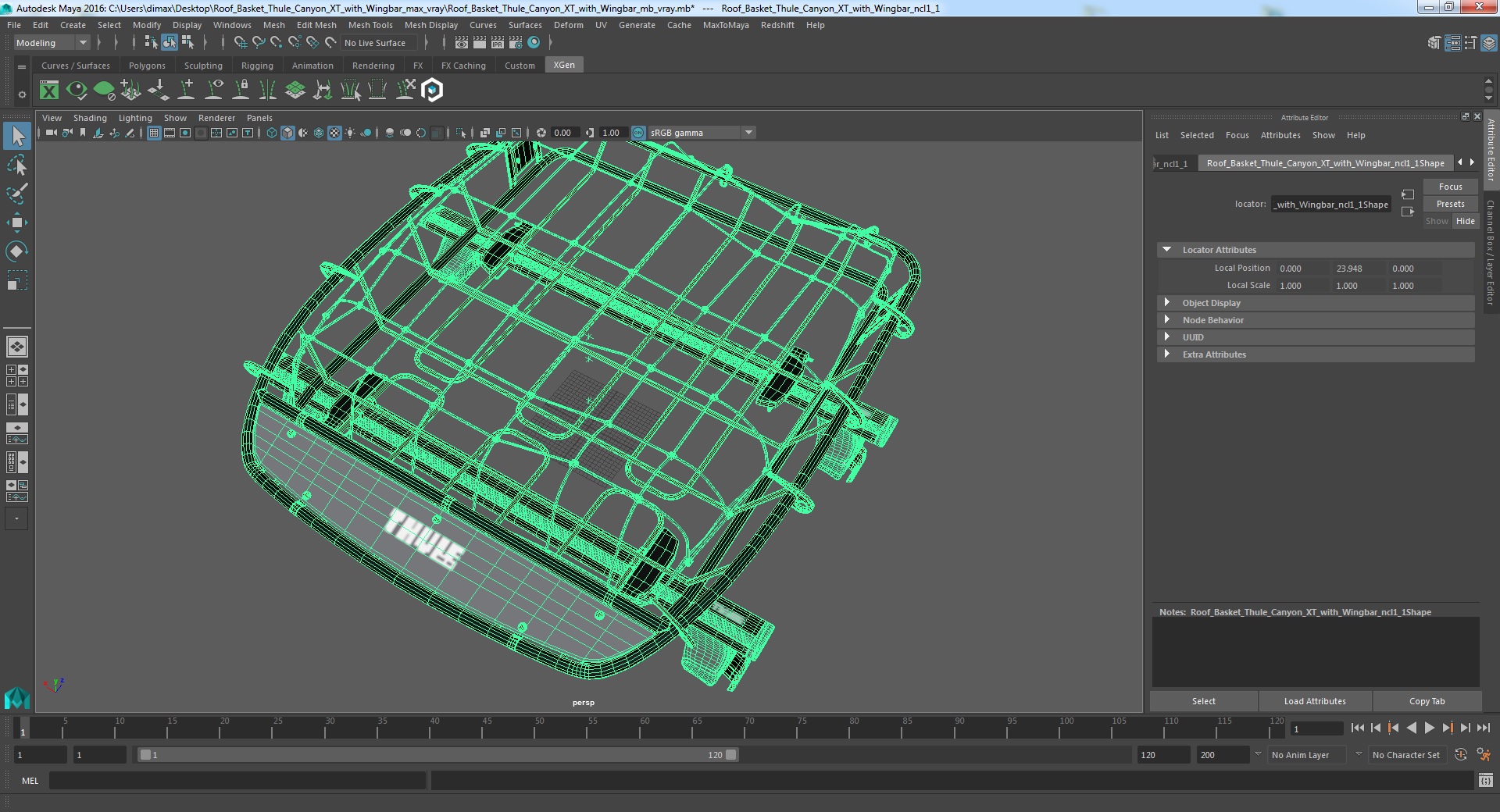Screen dimensions: 1500x812
Task: Click the Presets button
Action: tap(1450, 204)
